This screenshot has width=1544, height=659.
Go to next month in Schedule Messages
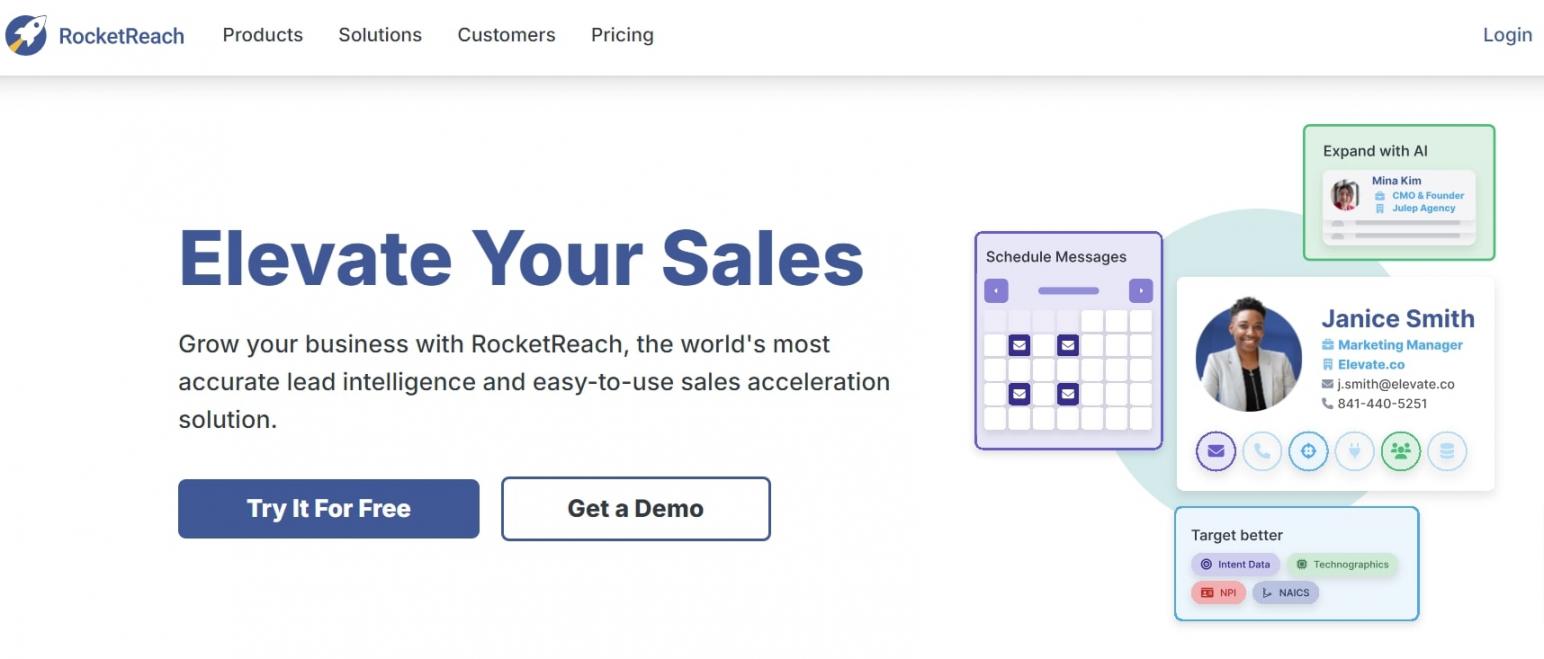point(1141,291)
